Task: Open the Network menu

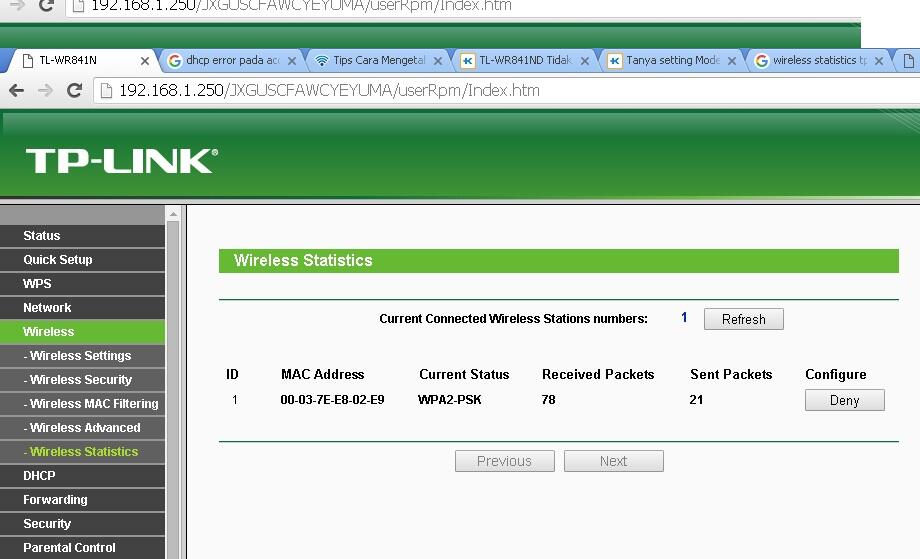Action: pyautogui.click(x=82, y=308)
